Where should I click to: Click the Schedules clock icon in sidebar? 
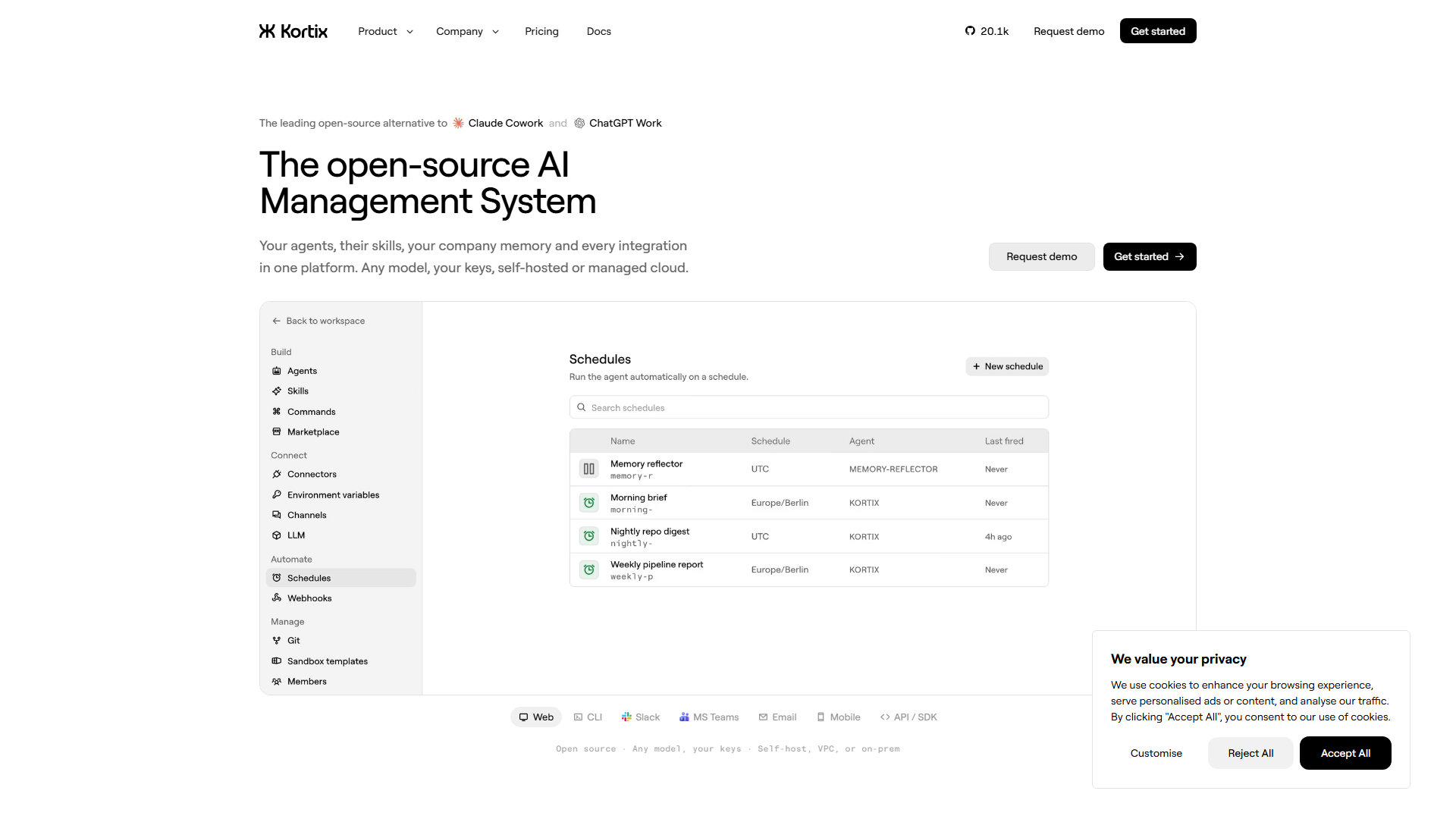click(277, 578)
